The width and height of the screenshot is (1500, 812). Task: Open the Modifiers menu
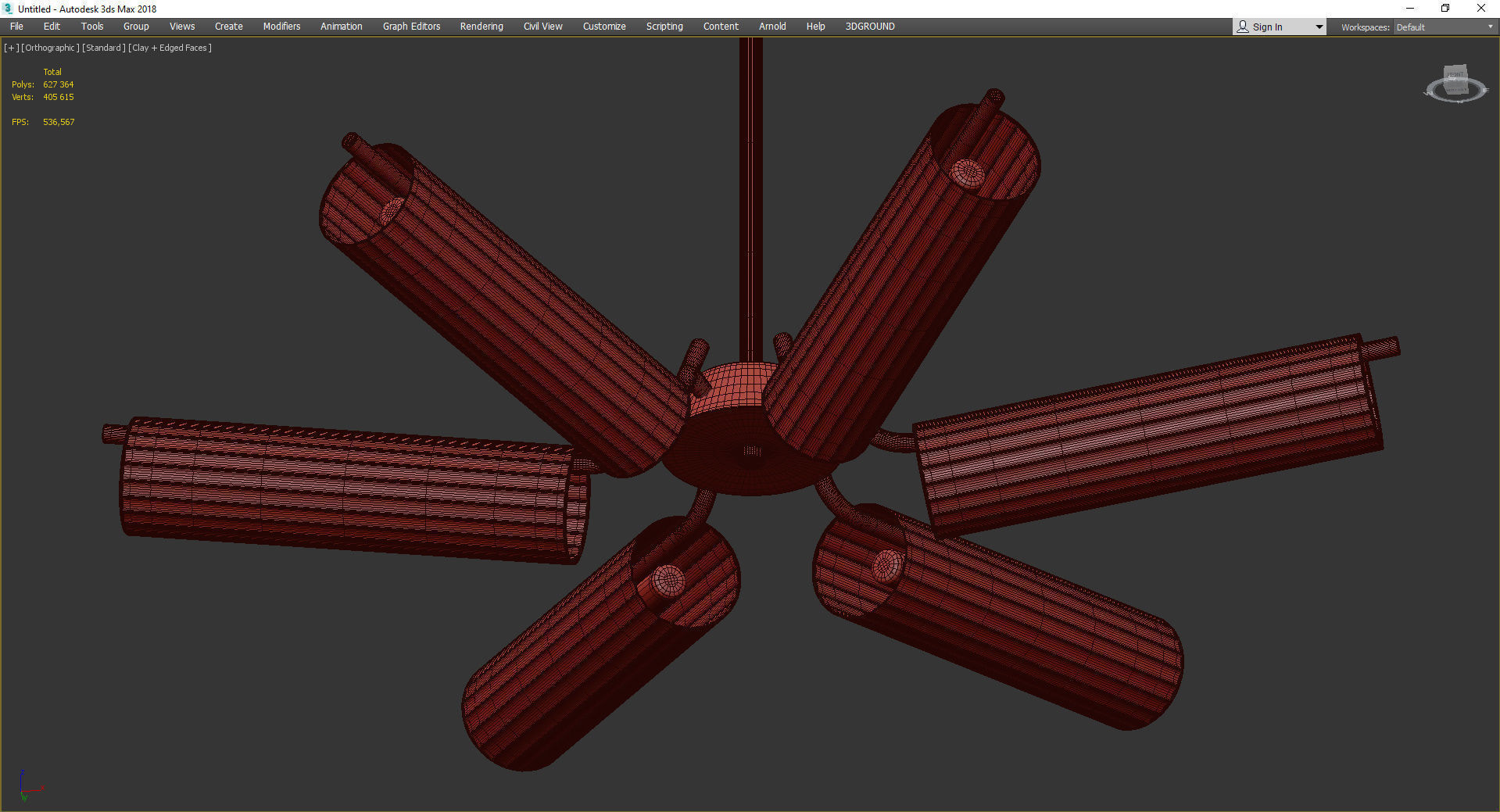pos(281,27)
